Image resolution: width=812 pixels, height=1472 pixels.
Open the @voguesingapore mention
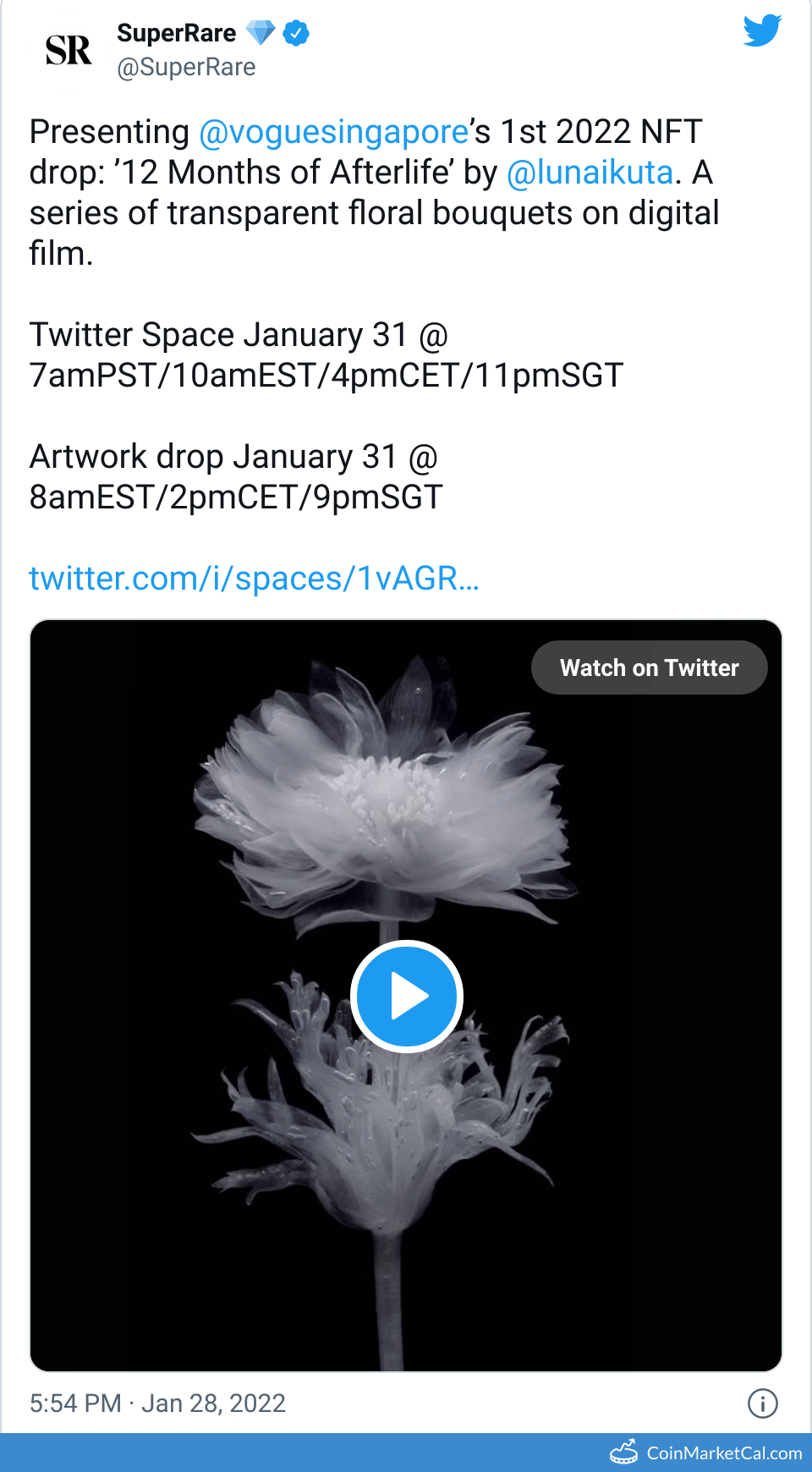[x=333, y=132]
